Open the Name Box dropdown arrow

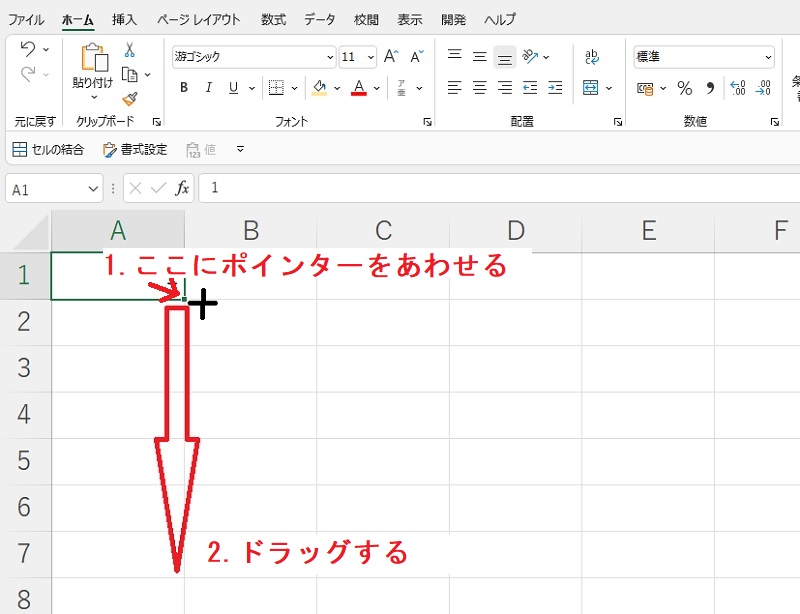[94, 188]
